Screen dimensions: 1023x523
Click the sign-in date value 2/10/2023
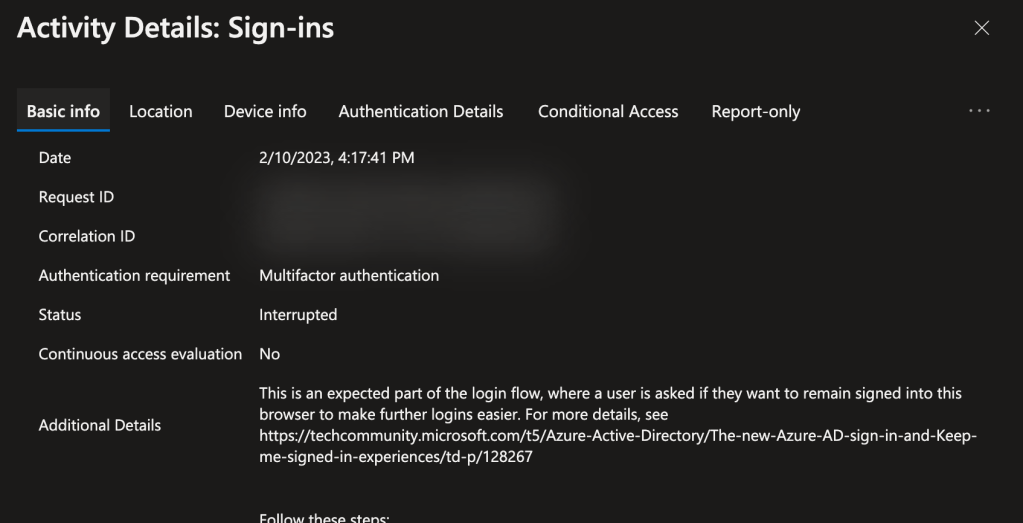click(336, 158)
